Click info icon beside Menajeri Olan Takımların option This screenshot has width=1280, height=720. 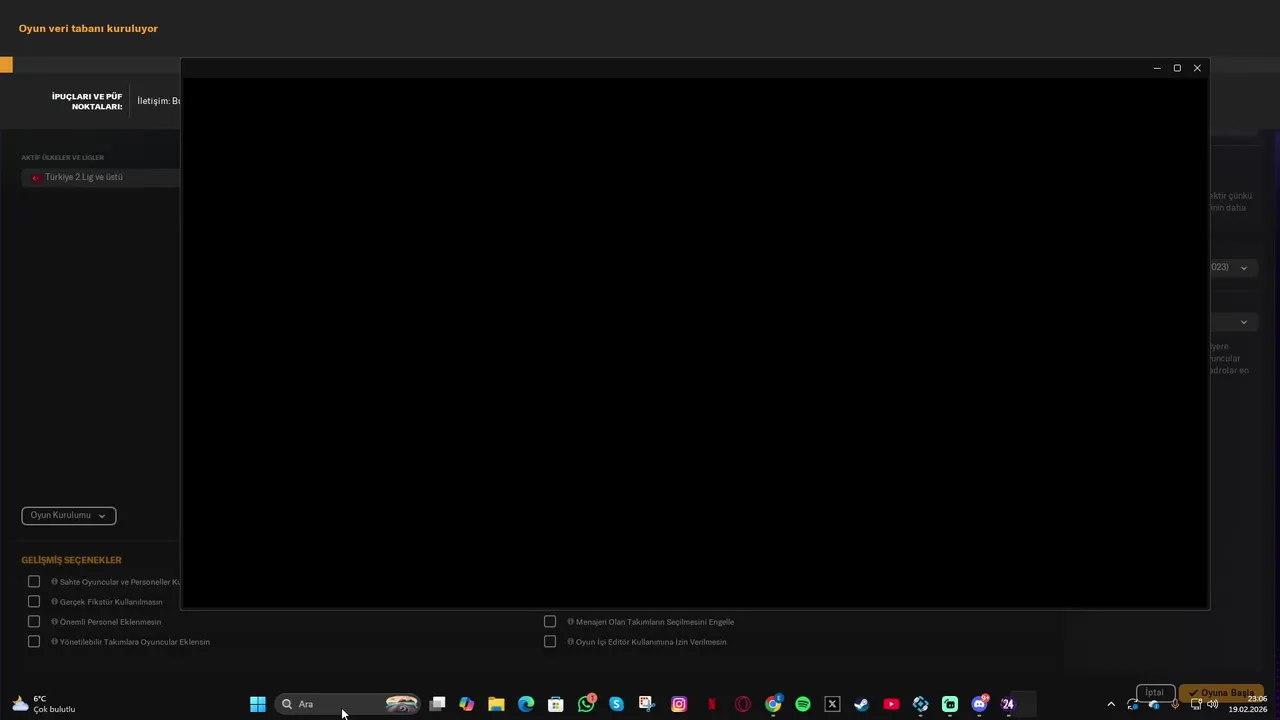[x=571, y=622]
